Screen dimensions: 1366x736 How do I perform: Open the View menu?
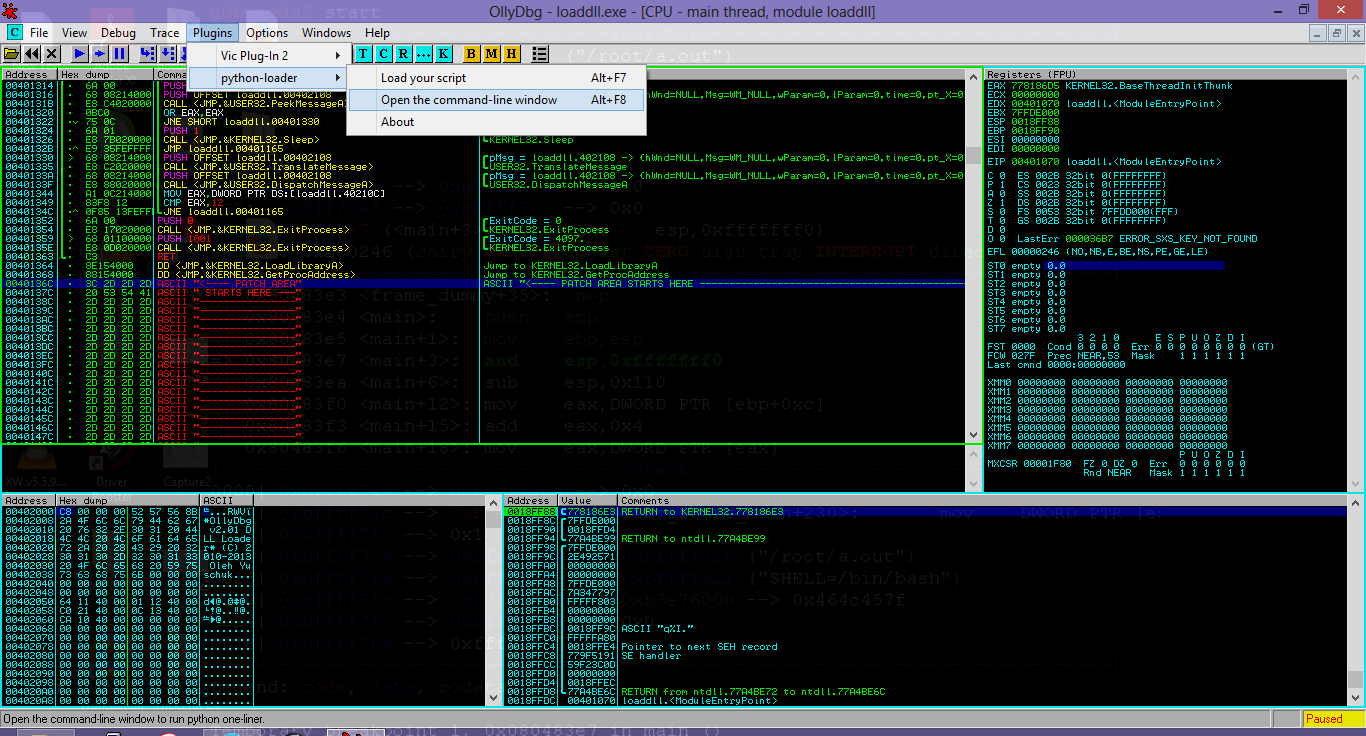click(74, 33)
